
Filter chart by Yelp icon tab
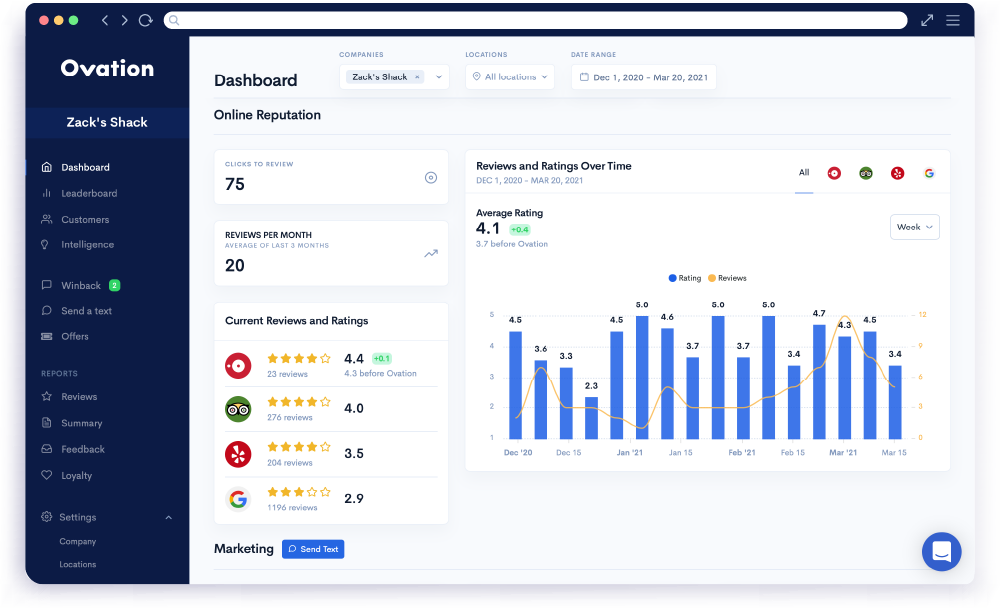tap(897, 173)
